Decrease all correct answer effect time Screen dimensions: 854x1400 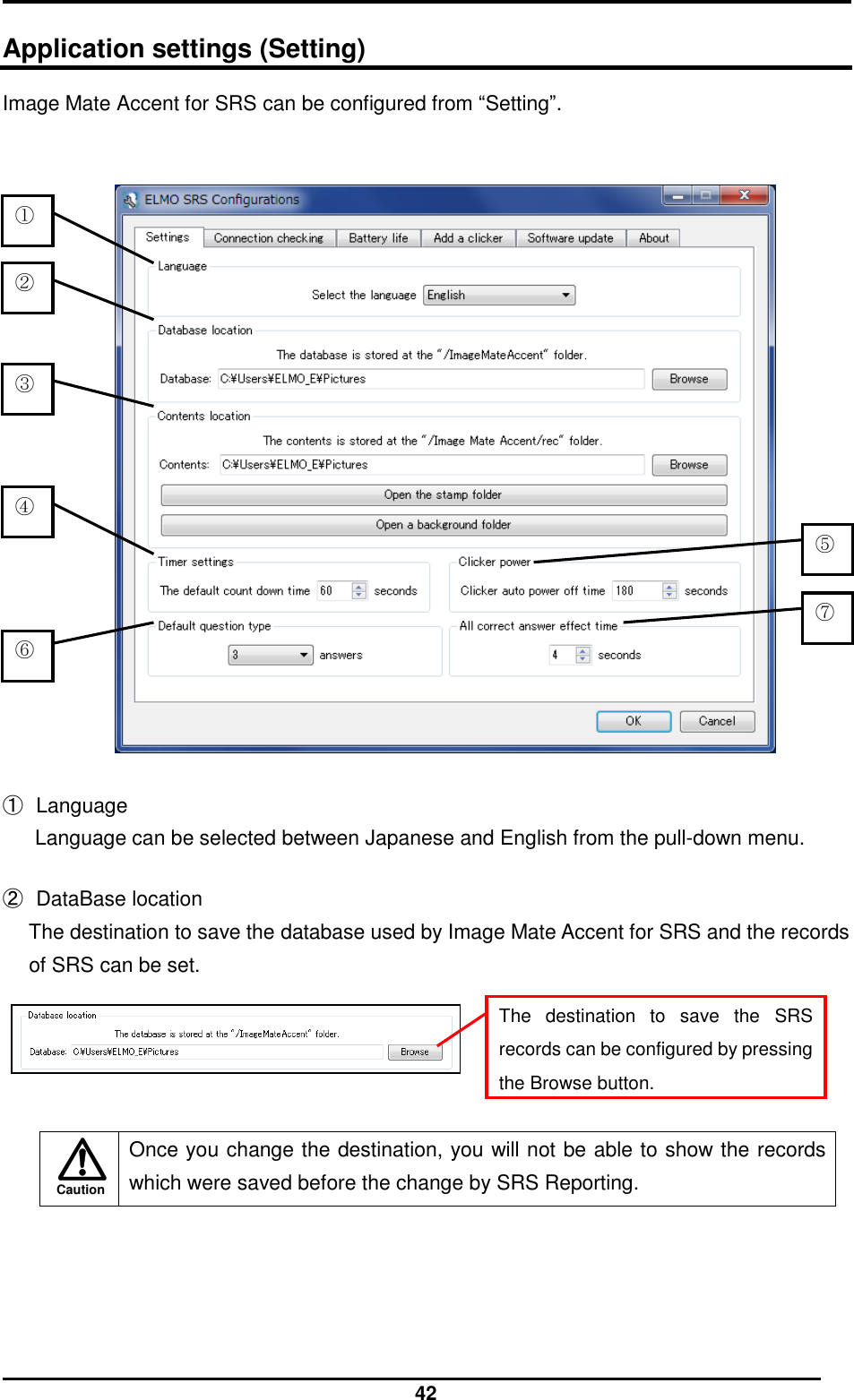point(583,660)
